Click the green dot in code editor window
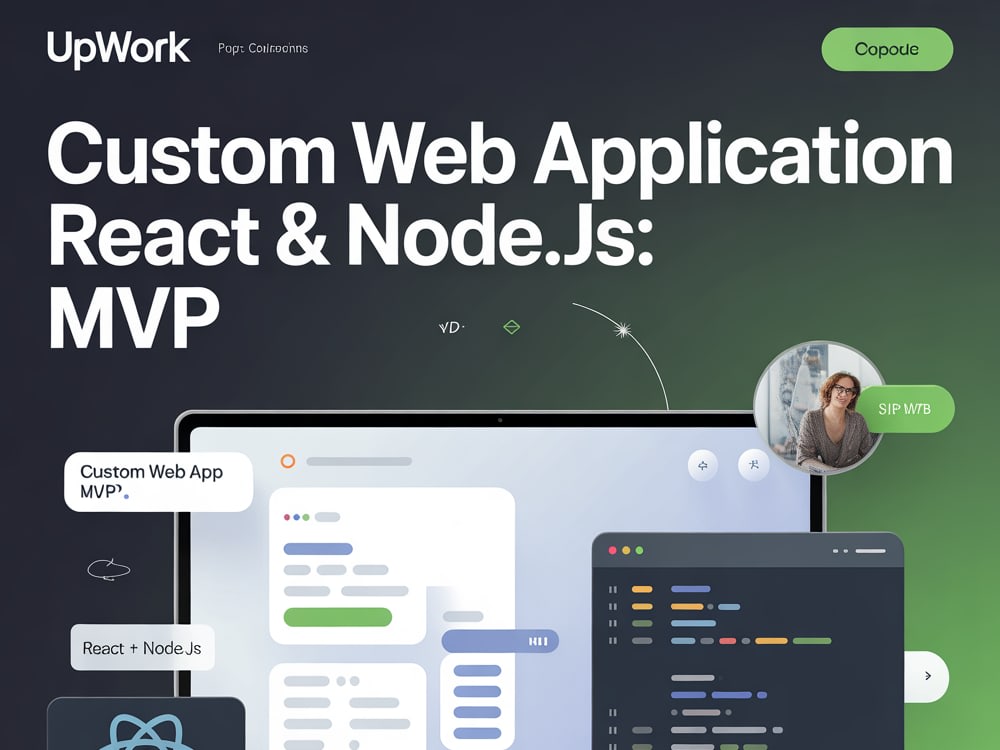Image resolution: width=1000 pixels, height=750 pixels. pos(640,550)
